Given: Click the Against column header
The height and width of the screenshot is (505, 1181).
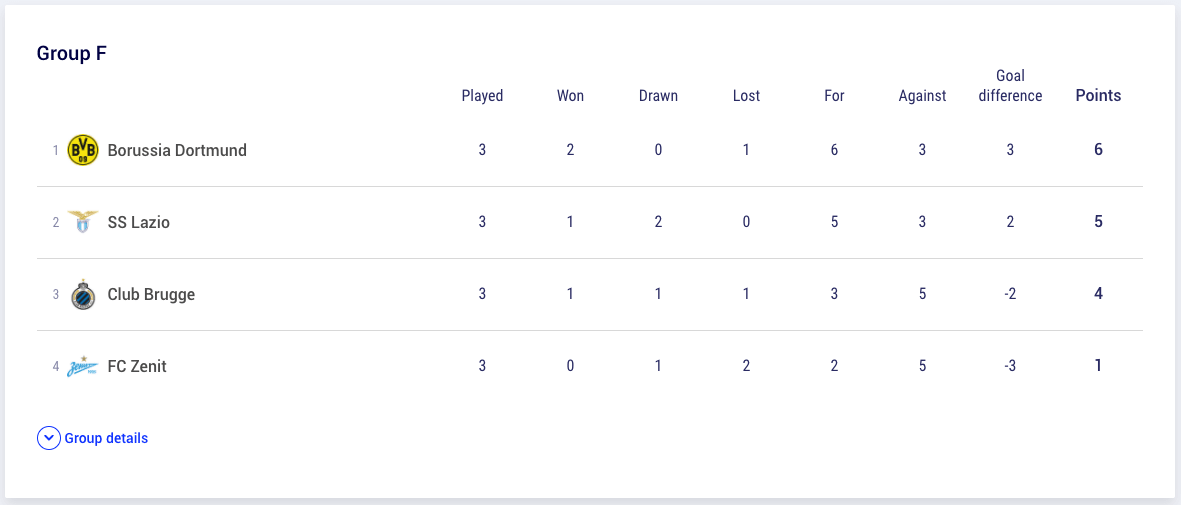Looking at the screenshot, I should tap(923, 96).
